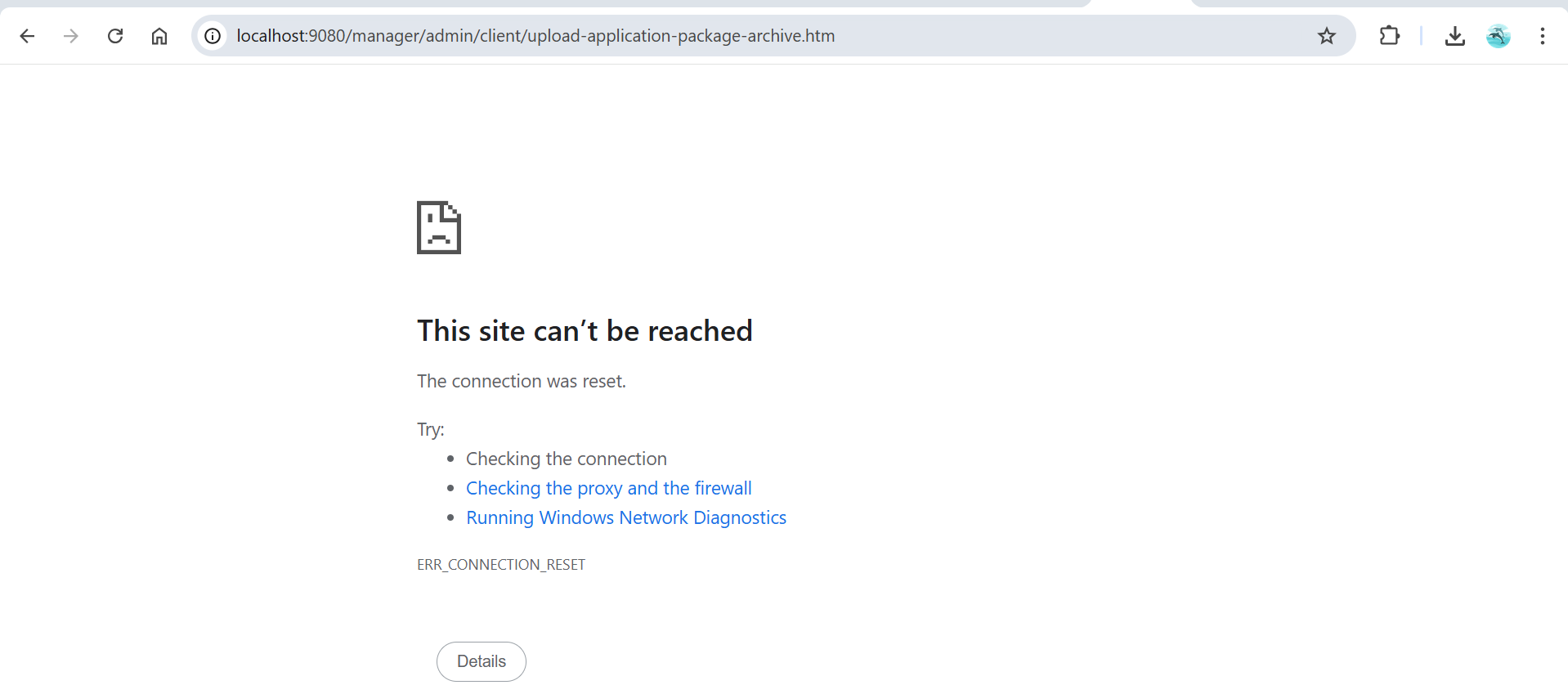Viewport: 1568px width, 694px height.
Task: Open the Chrome three-dot menu
Action: pos(1542,36)
